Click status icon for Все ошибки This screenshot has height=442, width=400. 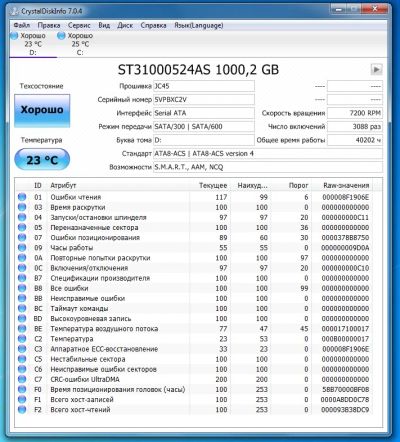pyautogui.click(x=22, y=288)
